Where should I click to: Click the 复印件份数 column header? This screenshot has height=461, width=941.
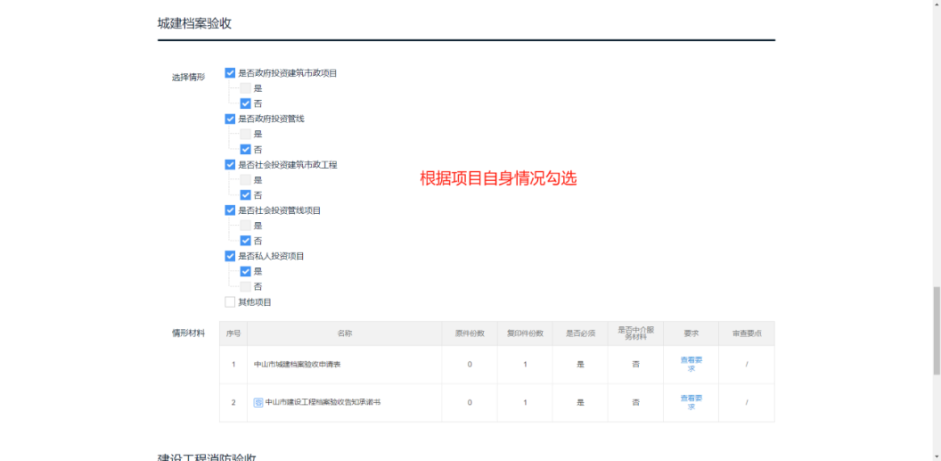(x=525, y=334)
